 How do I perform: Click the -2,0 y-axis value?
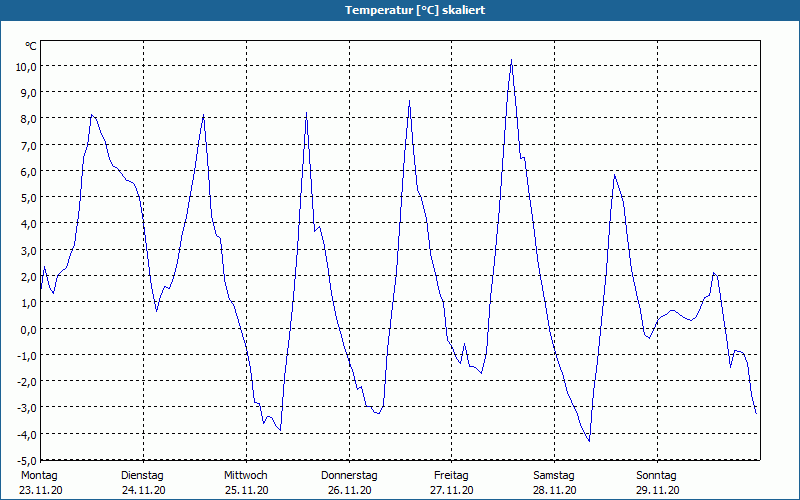pos(27,382)
